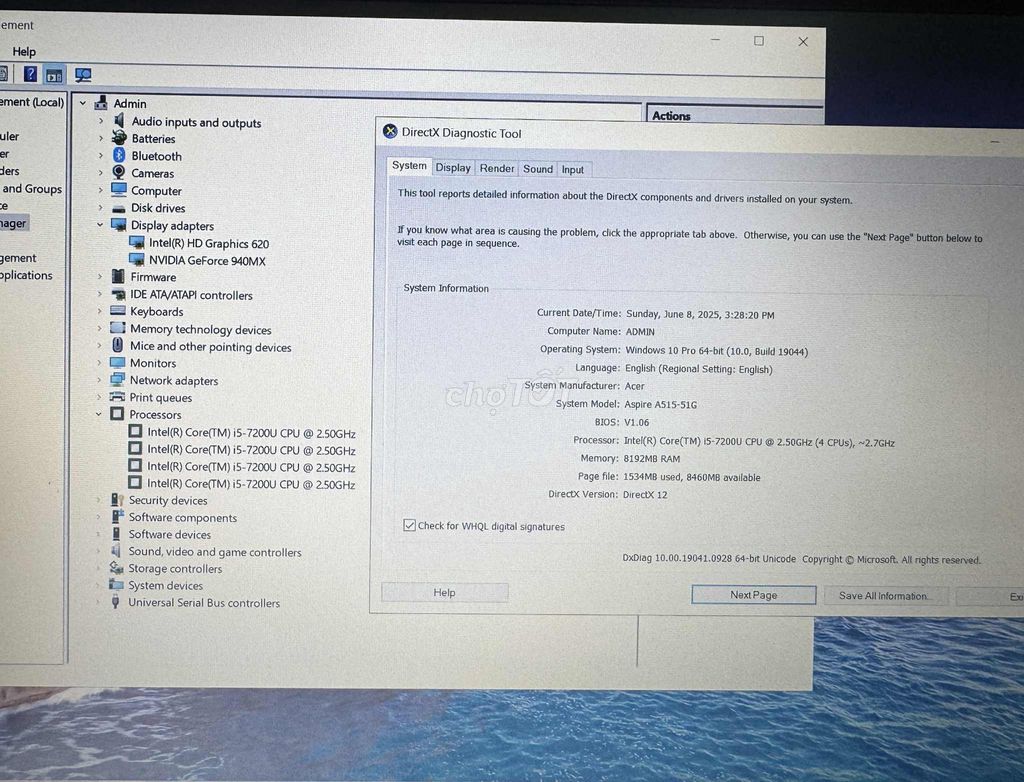This screenshot has width=1024, height=782.
Task: Select the Disk drives category icon
Action: 118,208
